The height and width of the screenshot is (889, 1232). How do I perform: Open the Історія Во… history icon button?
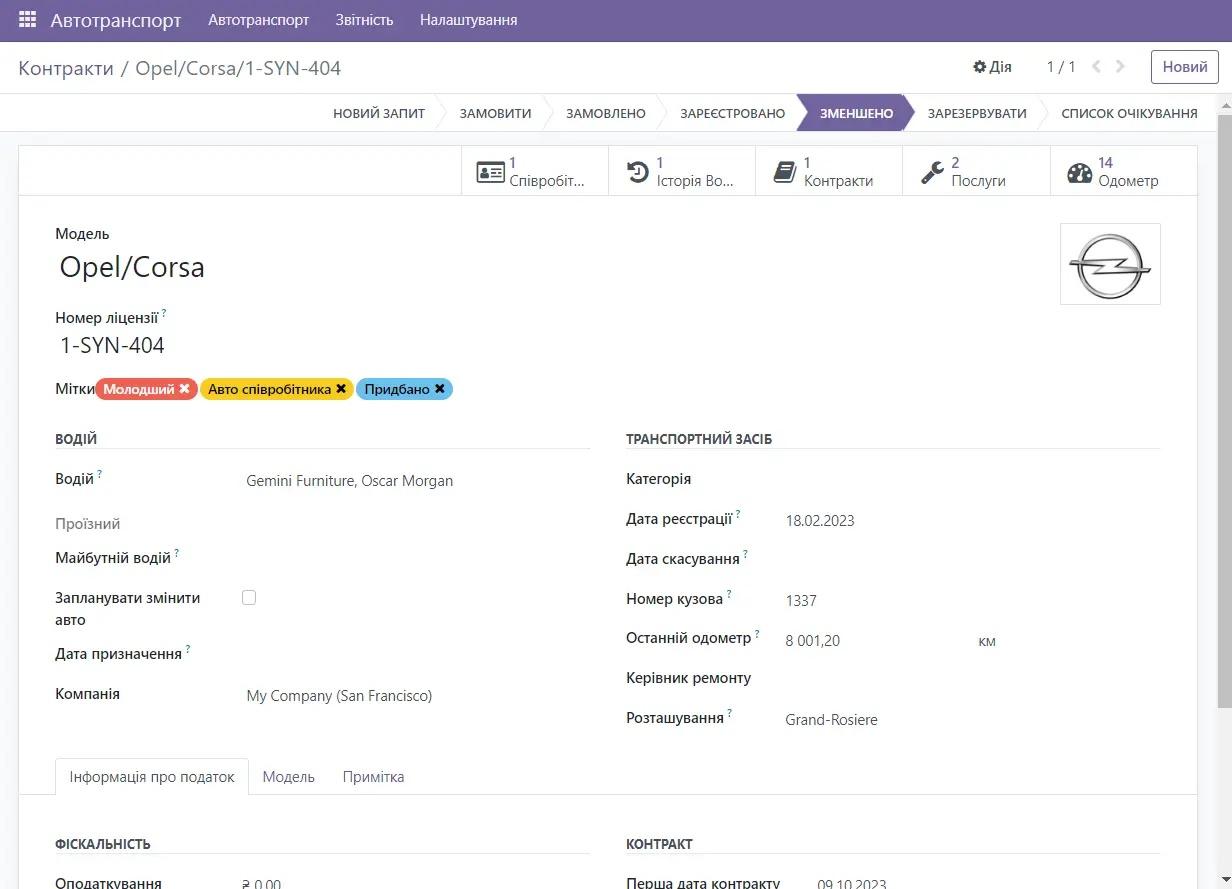pos(681,171)
